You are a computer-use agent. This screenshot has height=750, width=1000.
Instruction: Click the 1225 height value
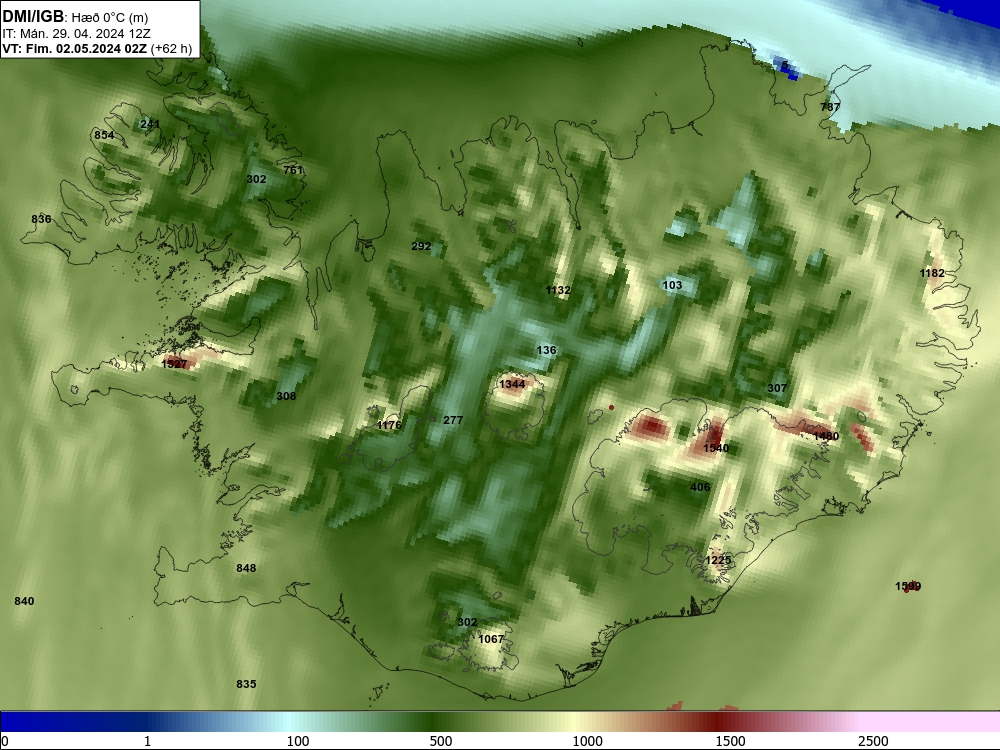coord(718,560)
